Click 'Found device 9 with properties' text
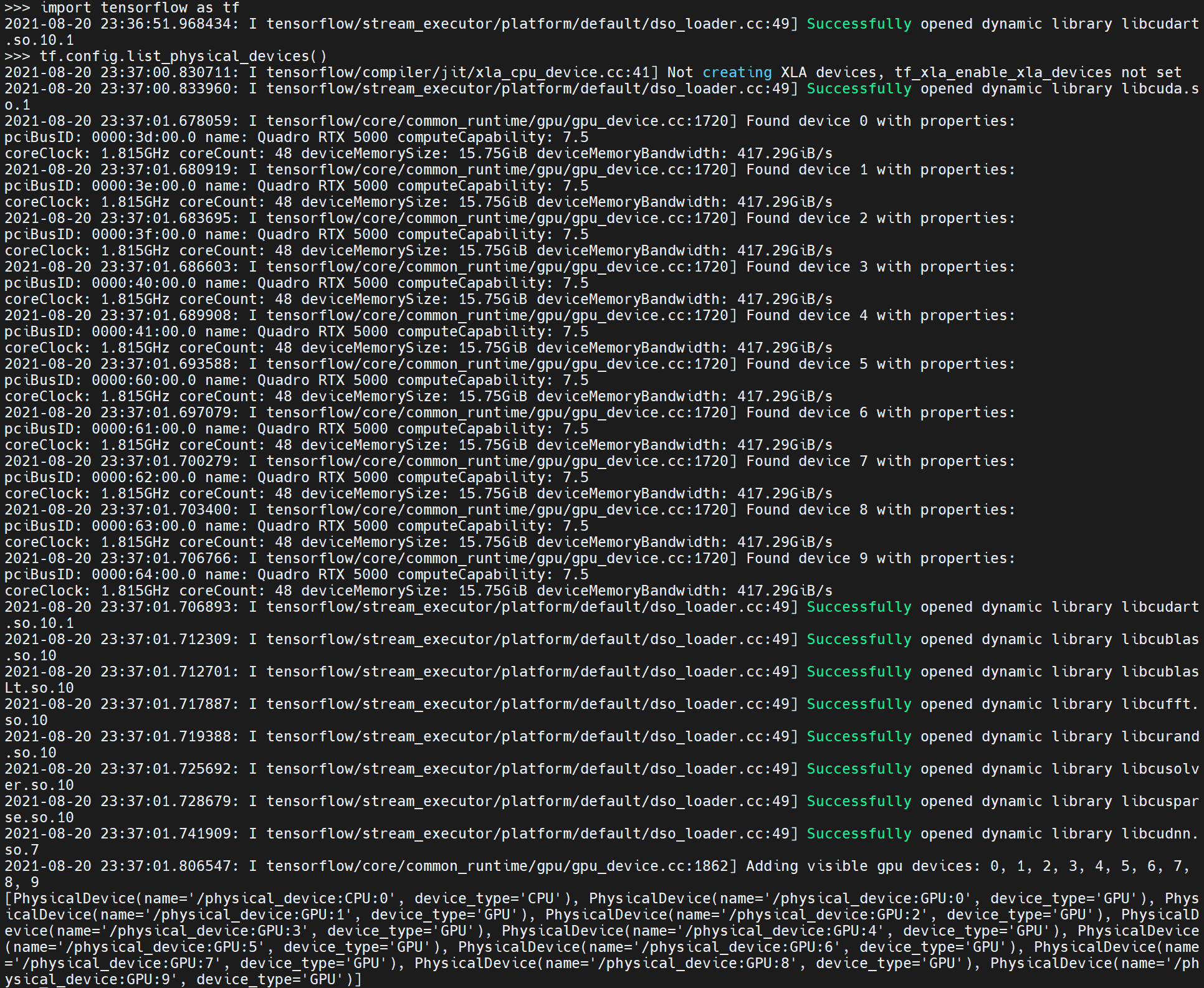 [x=880, y=558]
